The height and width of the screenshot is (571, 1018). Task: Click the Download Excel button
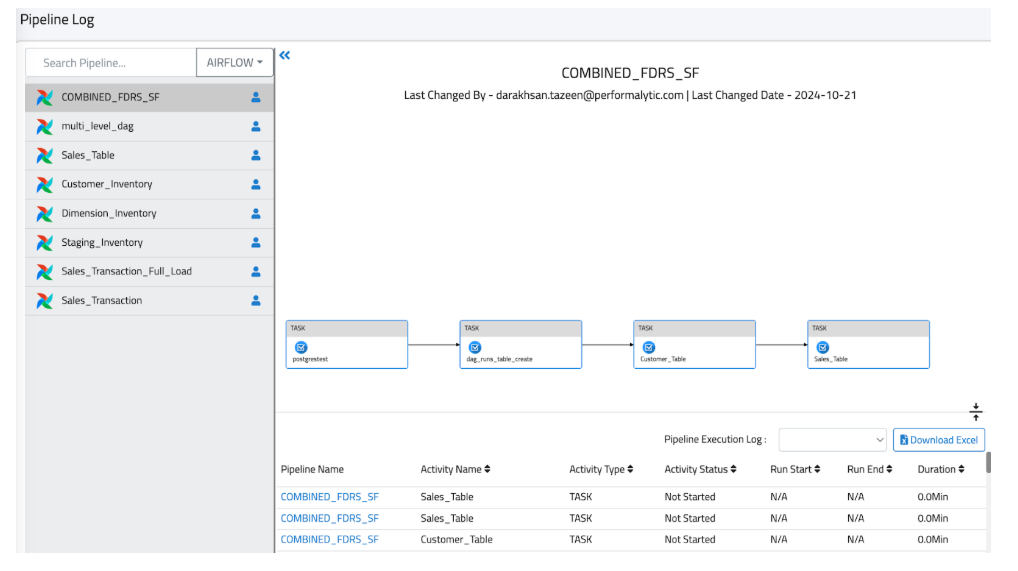939,440
